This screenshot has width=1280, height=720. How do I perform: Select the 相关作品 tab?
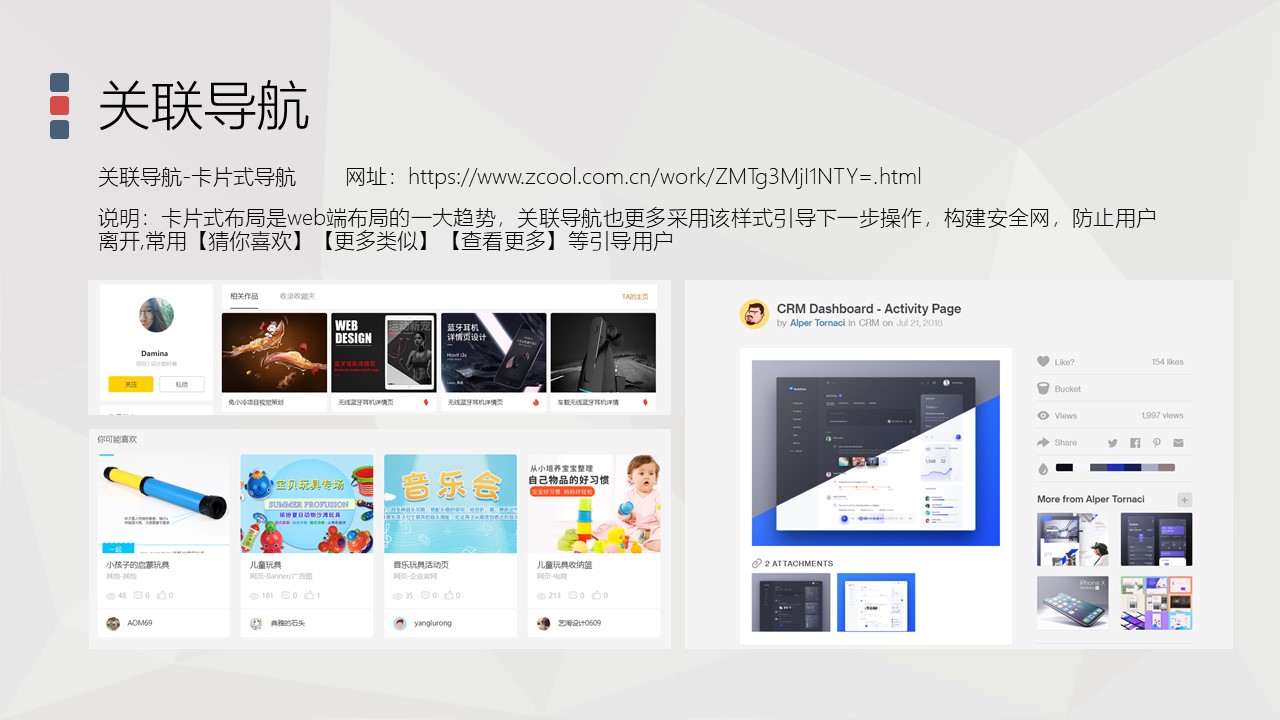point(244,296)
